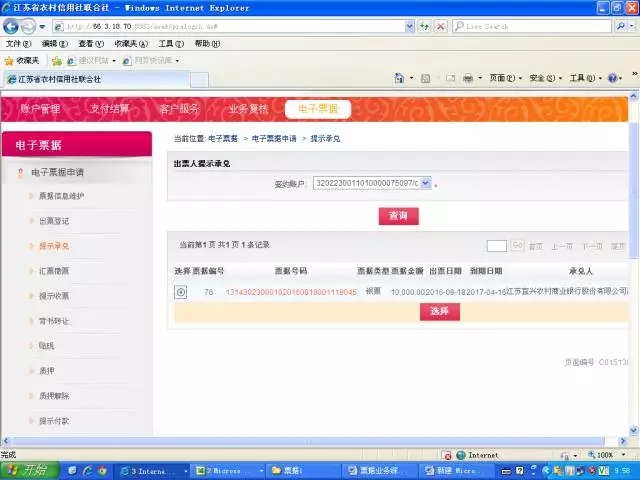The height and width of the screenshot is (480, 640).
Task: Click the page number input box
Action: (496, 245)
